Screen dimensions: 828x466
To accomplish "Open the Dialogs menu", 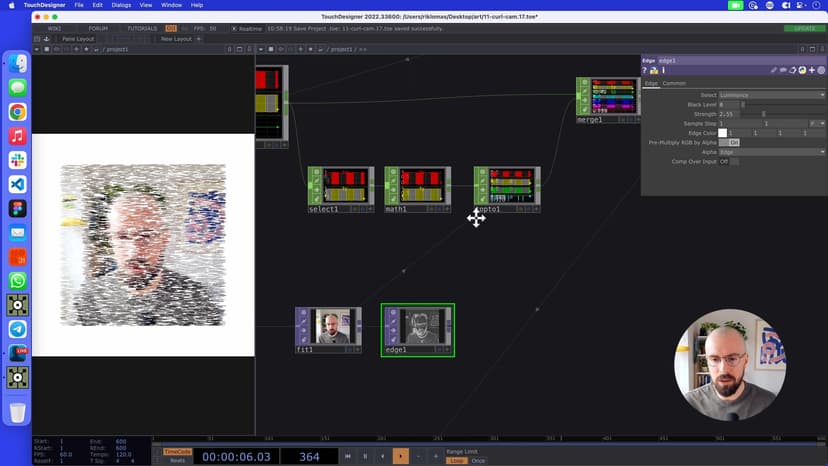I will click(x=121, y=5).
